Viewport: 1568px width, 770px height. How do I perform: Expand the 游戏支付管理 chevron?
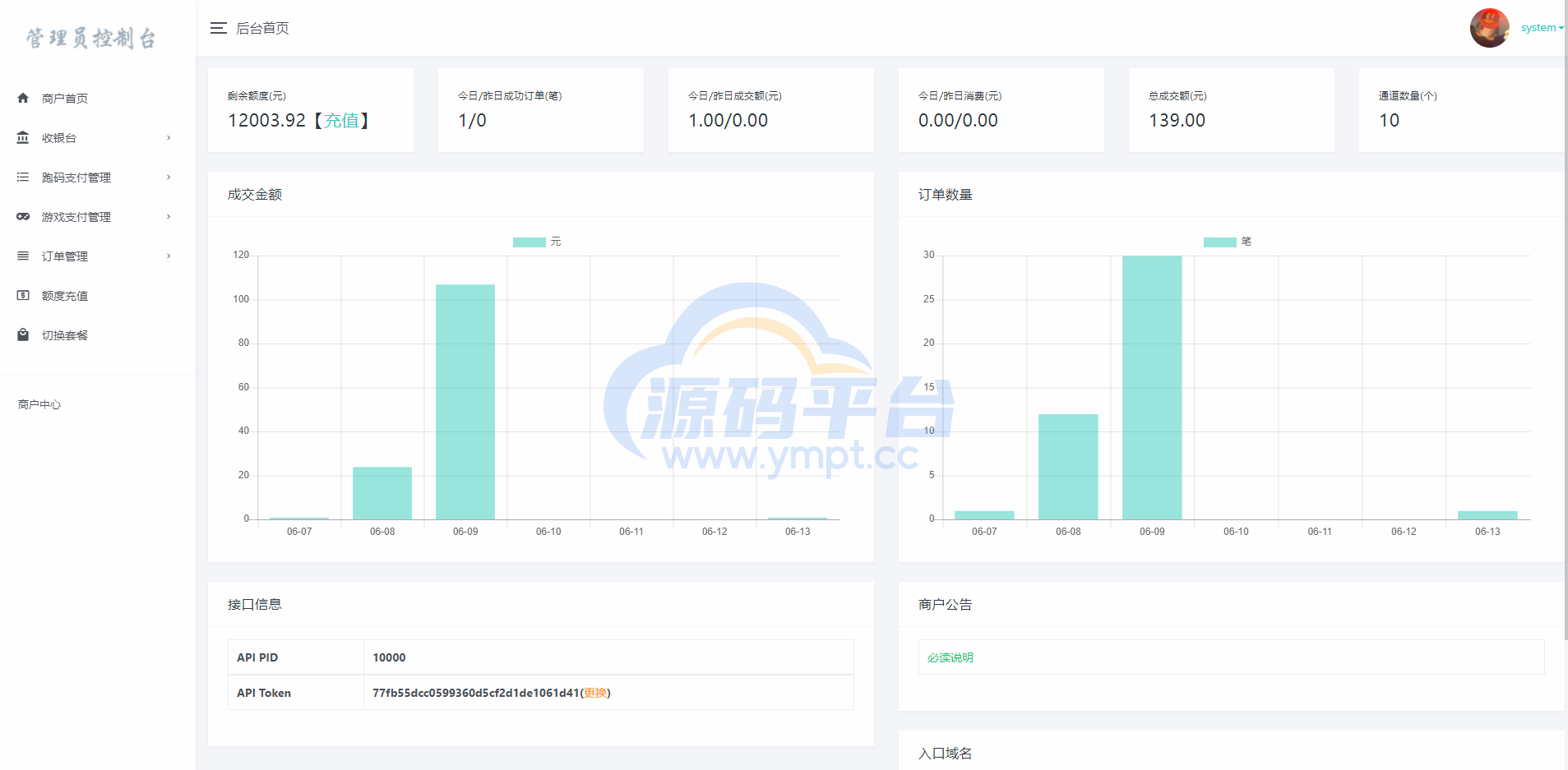(x=169, y=216)
